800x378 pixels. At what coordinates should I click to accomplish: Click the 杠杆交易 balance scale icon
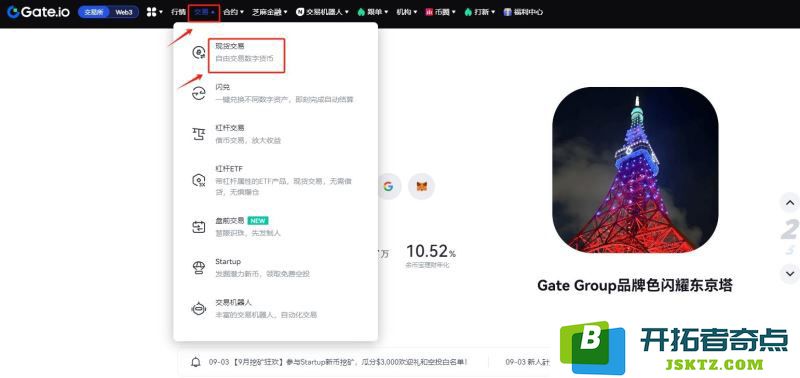[x=198, y=134]
